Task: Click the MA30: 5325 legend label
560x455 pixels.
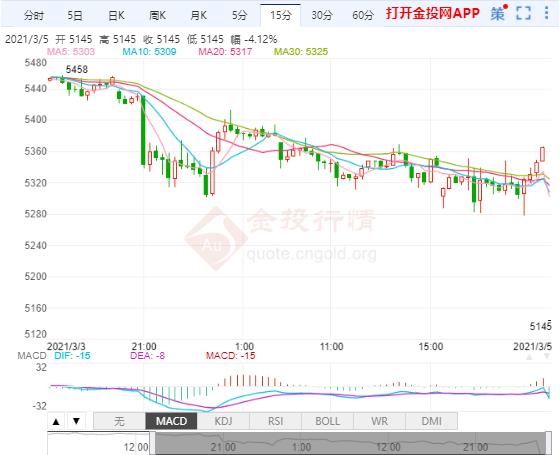Action: tap(301, 52)
